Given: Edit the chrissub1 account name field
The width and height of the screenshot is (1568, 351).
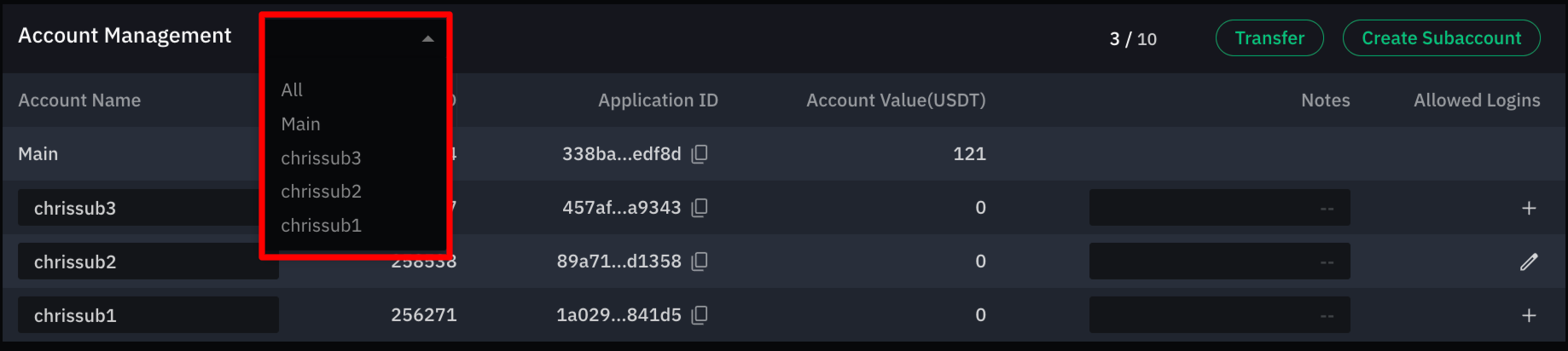Looking at the screenshot, I should click(148, 315).
